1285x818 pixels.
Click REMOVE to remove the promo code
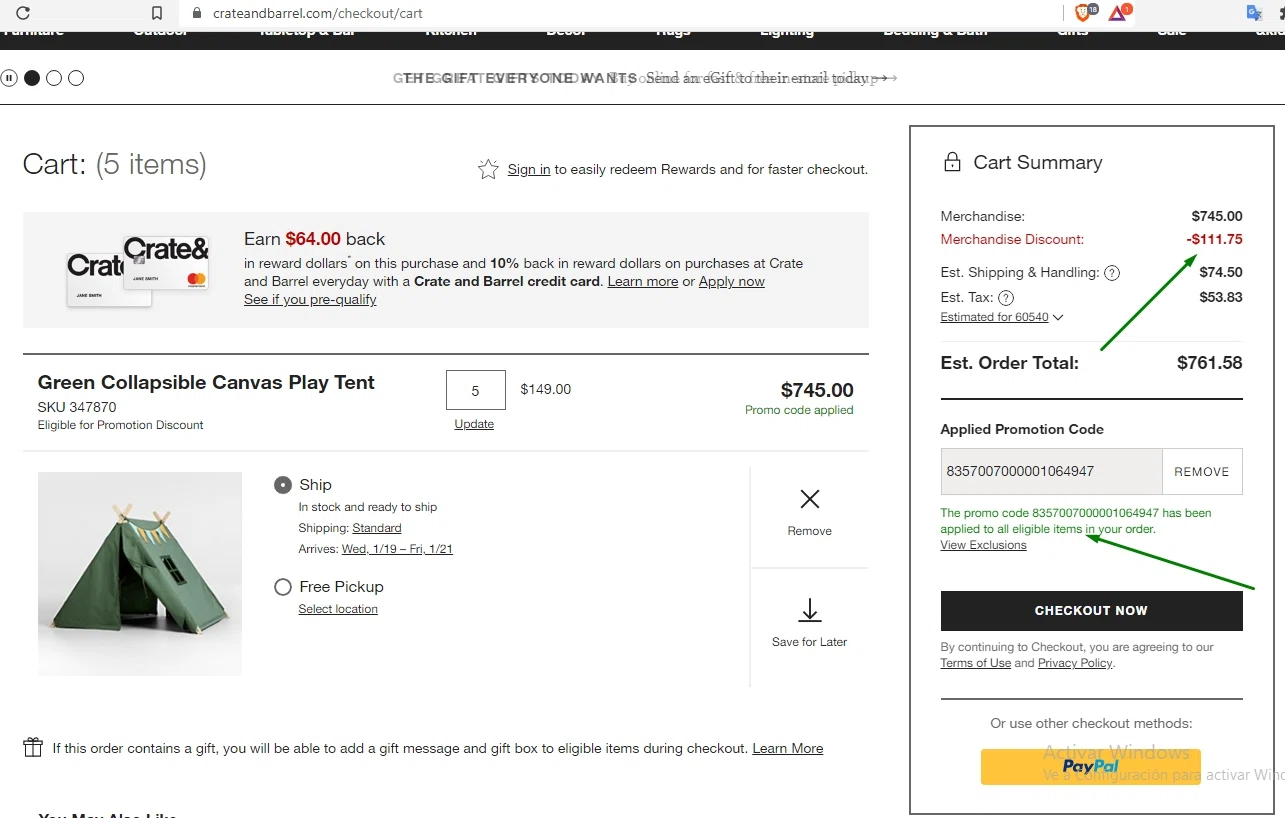(1202, 472)
